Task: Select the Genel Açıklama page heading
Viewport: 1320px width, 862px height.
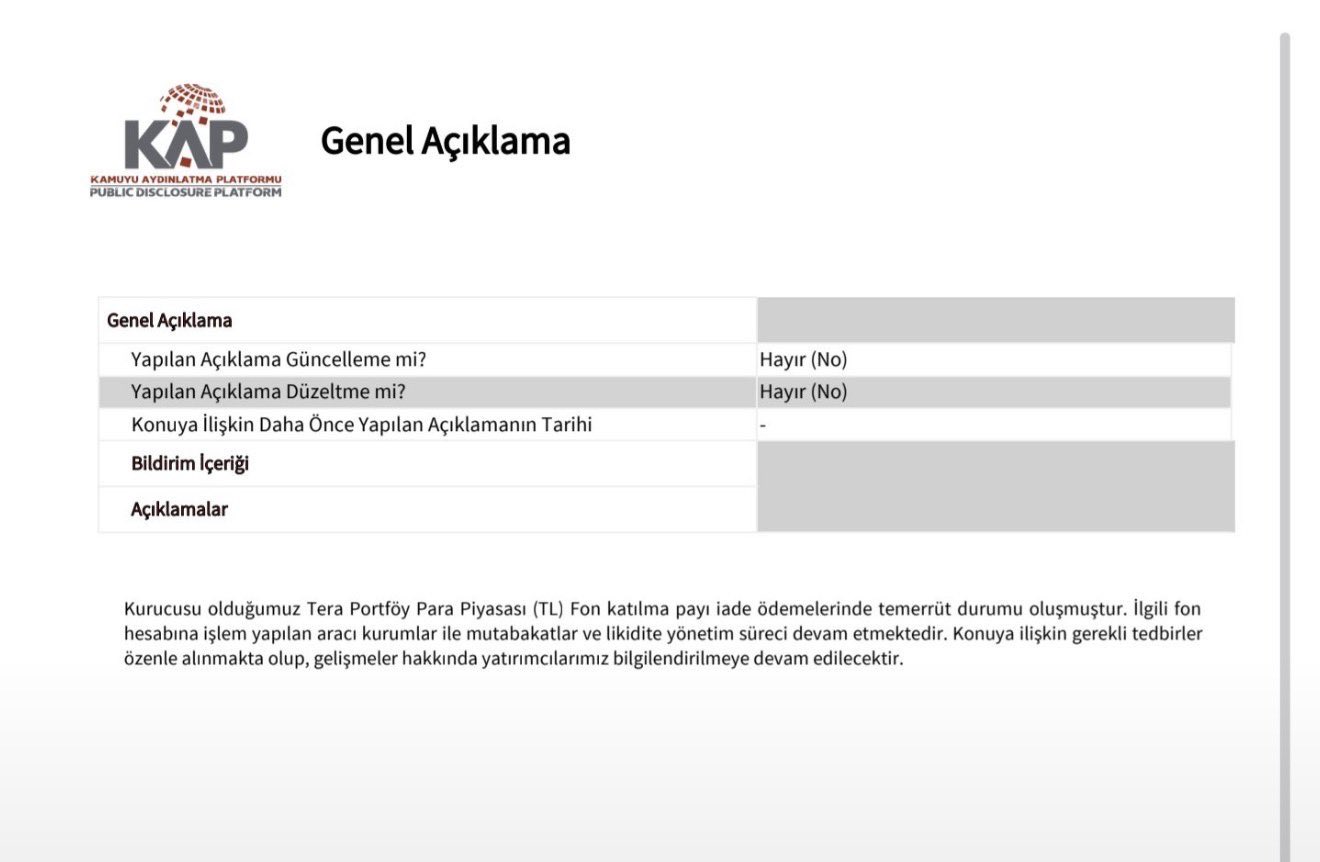Action: tap(445, 141)
